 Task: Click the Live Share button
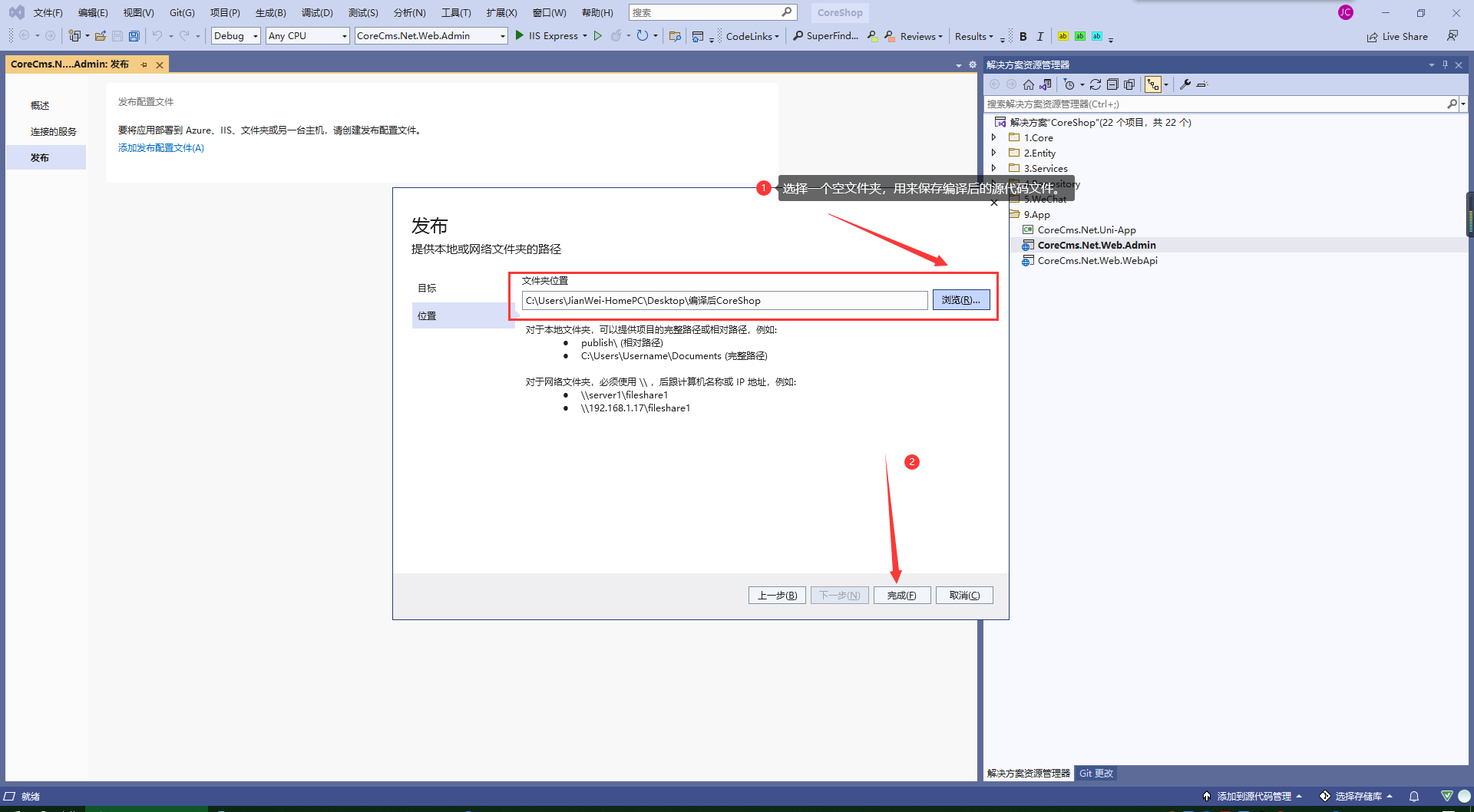(x=1397, y=36)
